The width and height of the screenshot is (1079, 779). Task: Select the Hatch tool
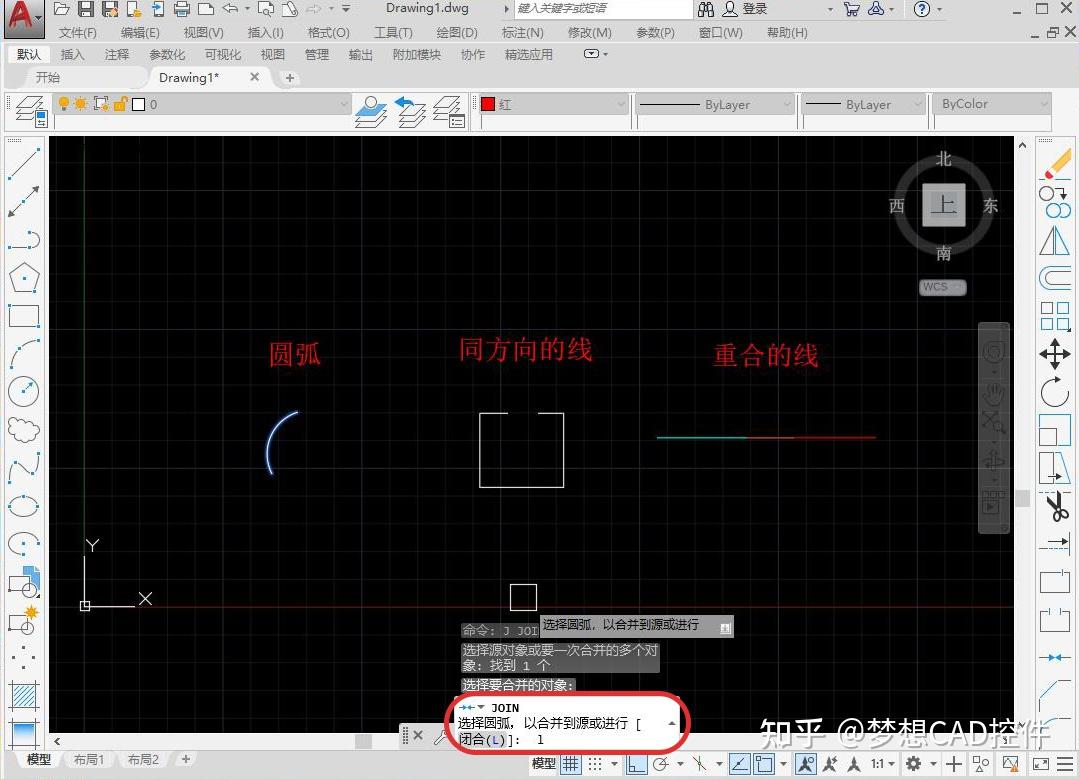[x=23, y=696]
